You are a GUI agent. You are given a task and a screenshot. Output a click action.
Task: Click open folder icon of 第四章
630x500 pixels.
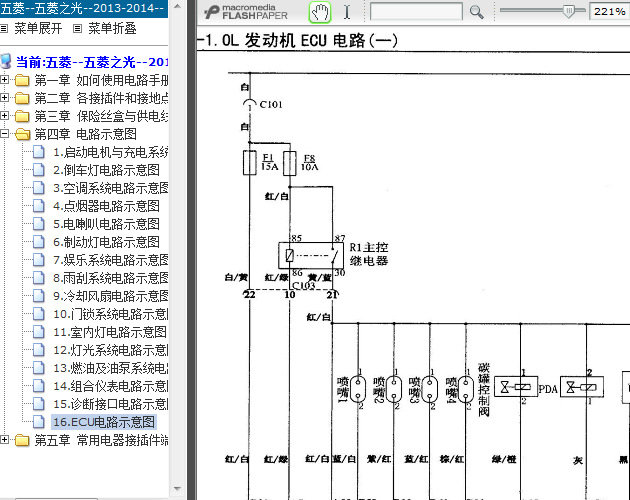point(22,134)
